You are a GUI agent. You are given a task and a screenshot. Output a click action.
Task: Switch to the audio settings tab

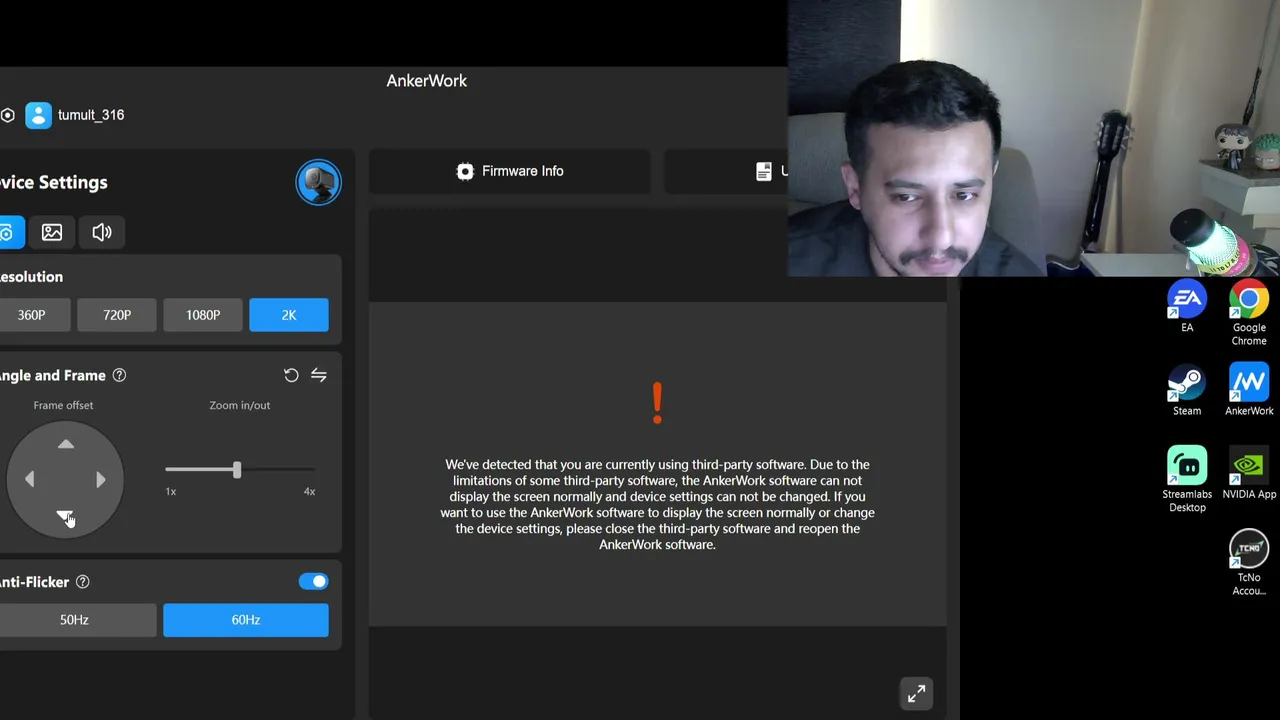(x=102, y=232)
